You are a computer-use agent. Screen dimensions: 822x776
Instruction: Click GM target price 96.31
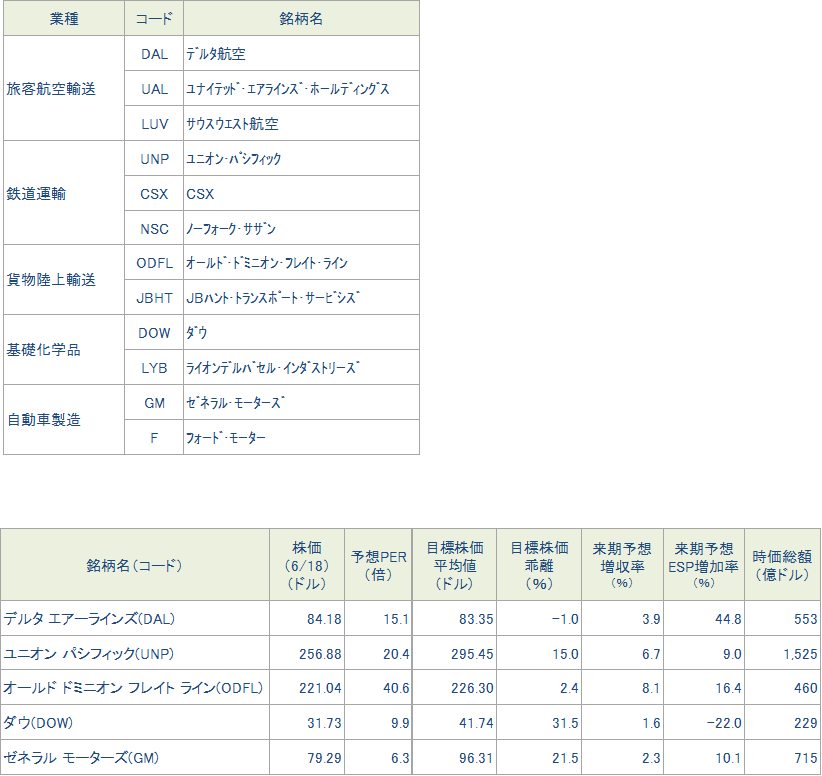coord(476,758)
